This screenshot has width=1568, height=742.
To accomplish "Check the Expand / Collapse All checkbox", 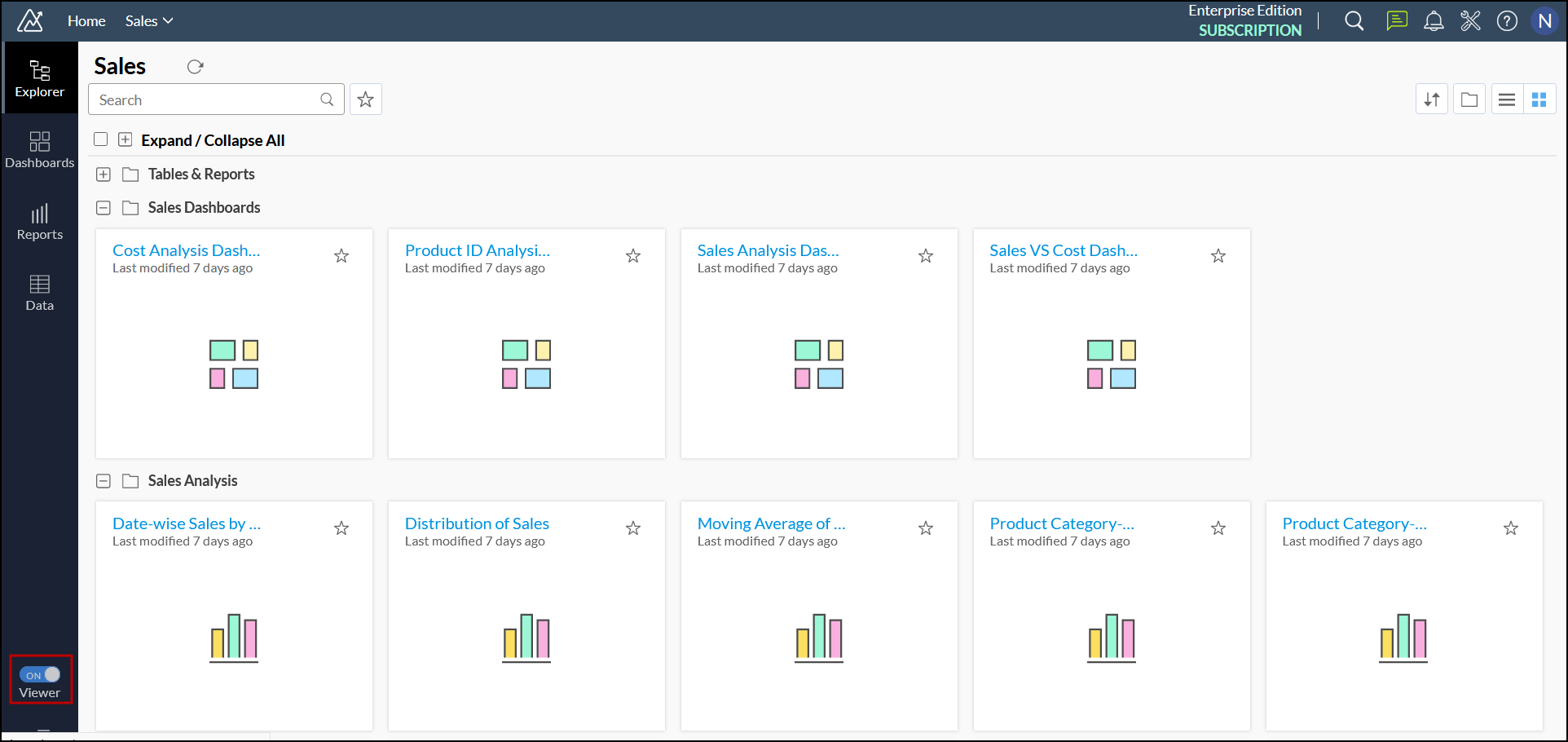I will 101,139.
